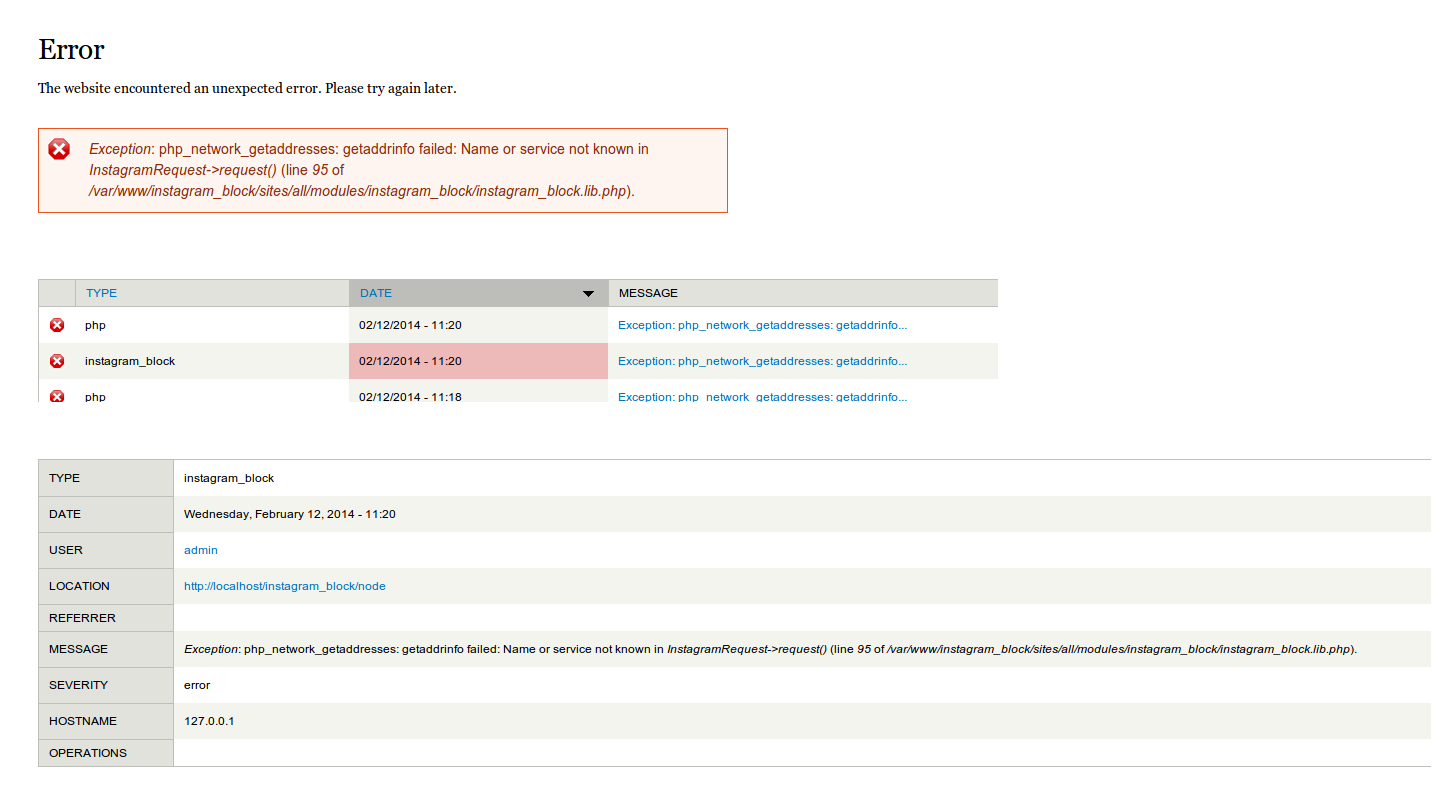This screenshot has width=1434, height=802.
Task: Click the exception text inside the red box
Action: click(x=369, y=170)
